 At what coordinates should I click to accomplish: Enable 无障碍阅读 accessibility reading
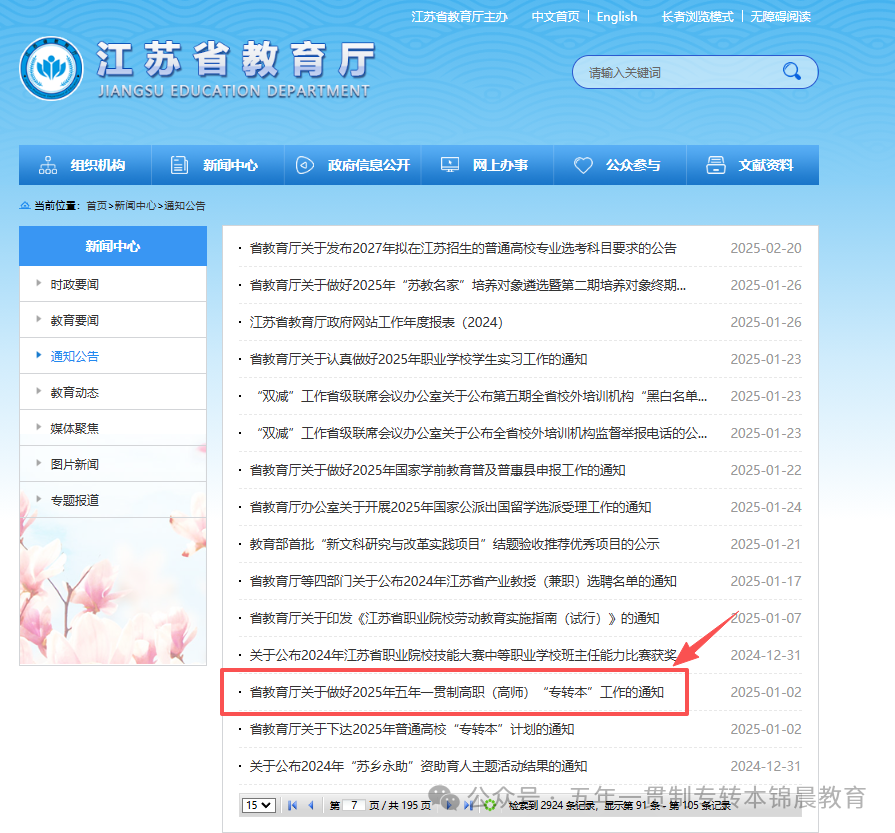[780, 17]
